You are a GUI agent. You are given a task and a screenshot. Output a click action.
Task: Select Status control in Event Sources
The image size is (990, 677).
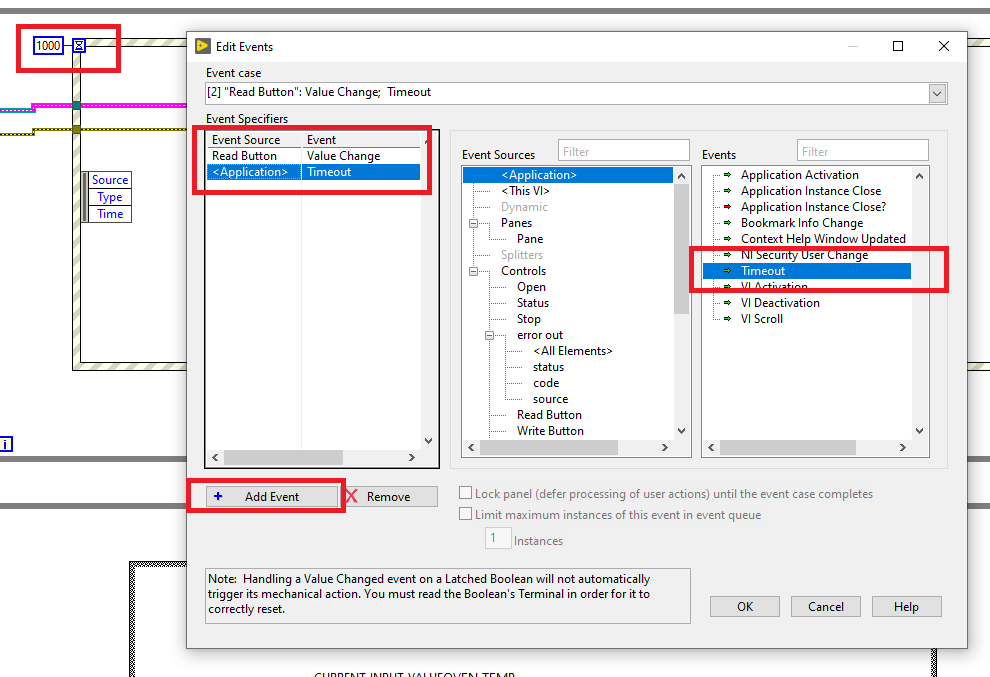point(533,303)
